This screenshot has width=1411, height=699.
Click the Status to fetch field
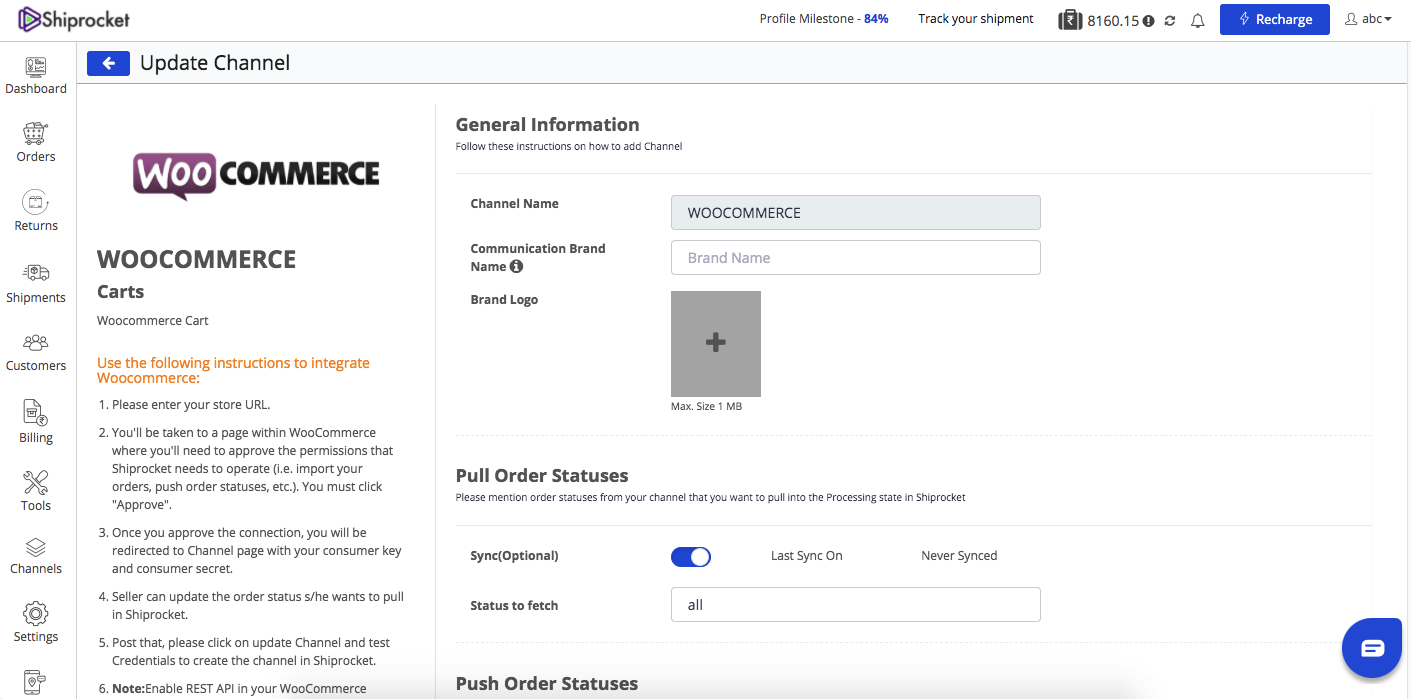click(x=856, y=604)
